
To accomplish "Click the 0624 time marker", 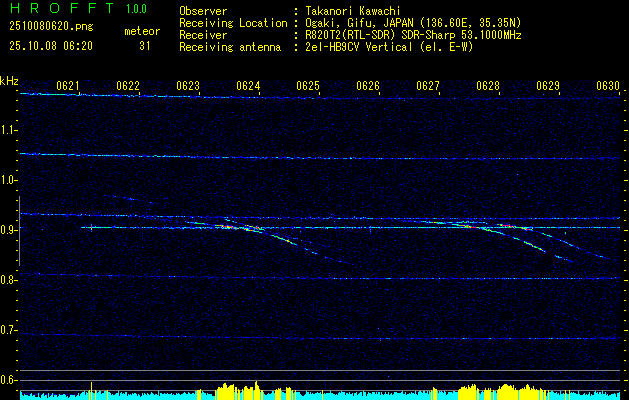I will 248,85.
